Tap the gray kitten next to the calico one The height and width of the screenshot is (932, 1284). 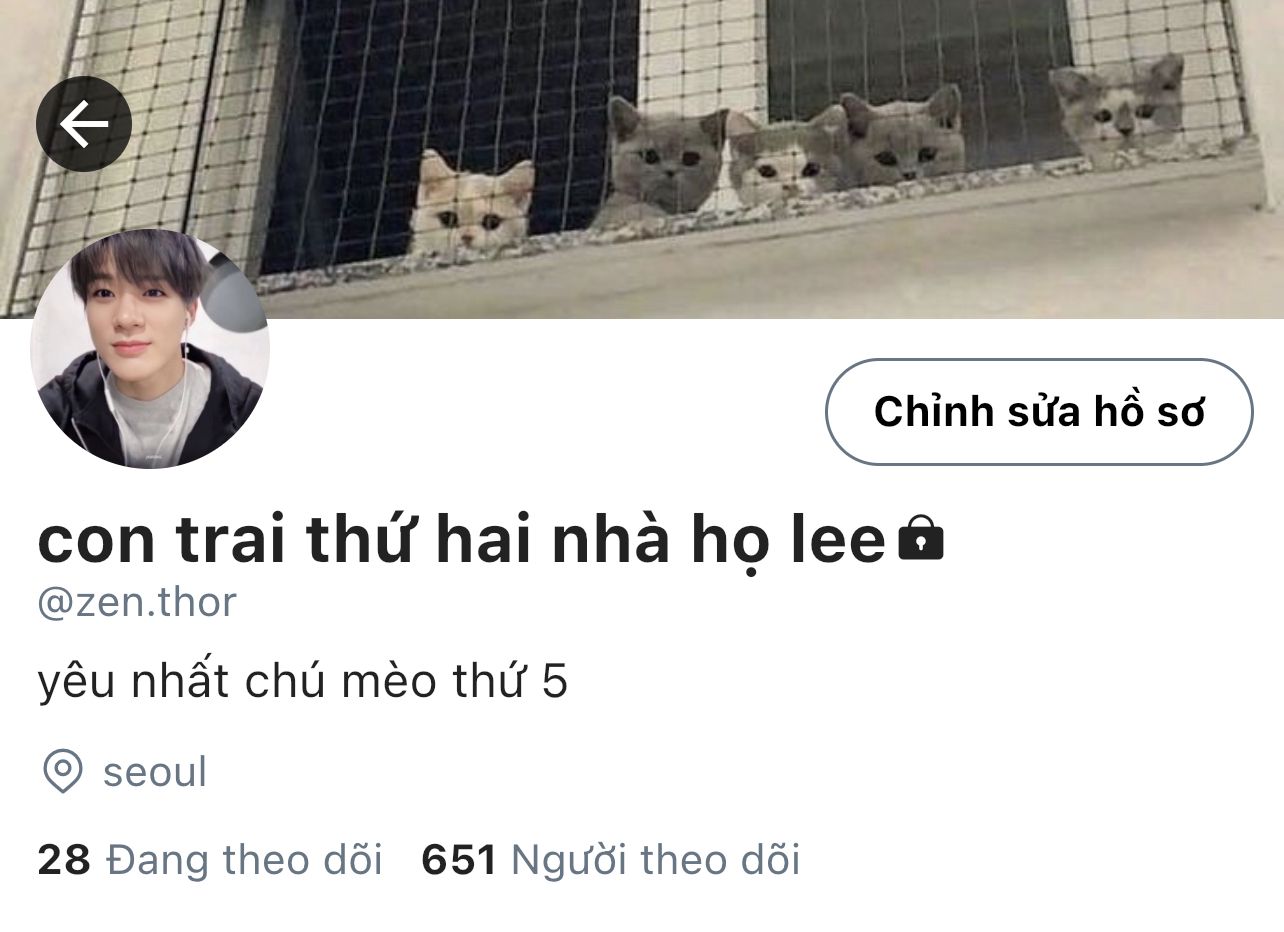(903, 135)
